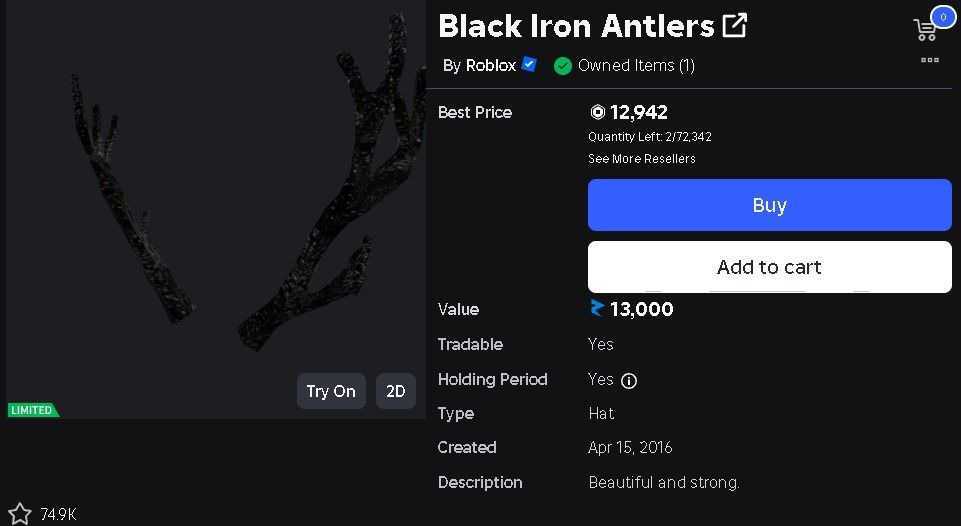Viewport: 961px width, 526px height.
Task: Click the LIMITED label badge
Action: (33, 410)
